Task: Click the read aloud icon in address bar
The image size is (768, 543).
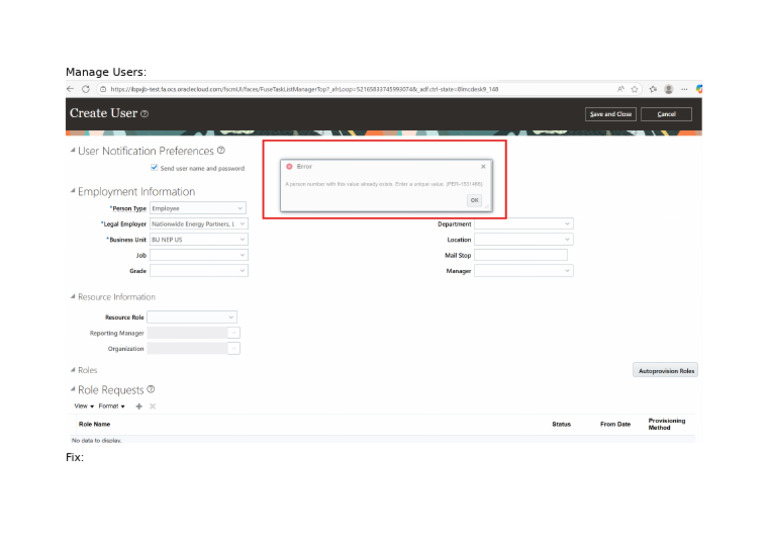Action: [x=621, y=89]
